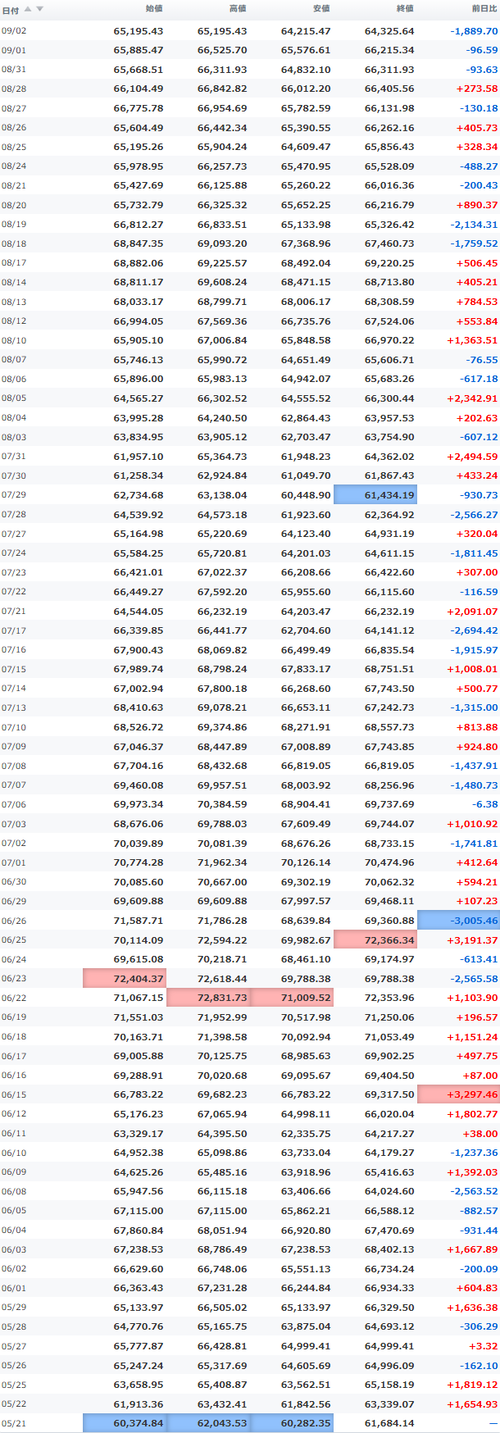
Task: Click the 終値 column header
Action: pos(404,9)
